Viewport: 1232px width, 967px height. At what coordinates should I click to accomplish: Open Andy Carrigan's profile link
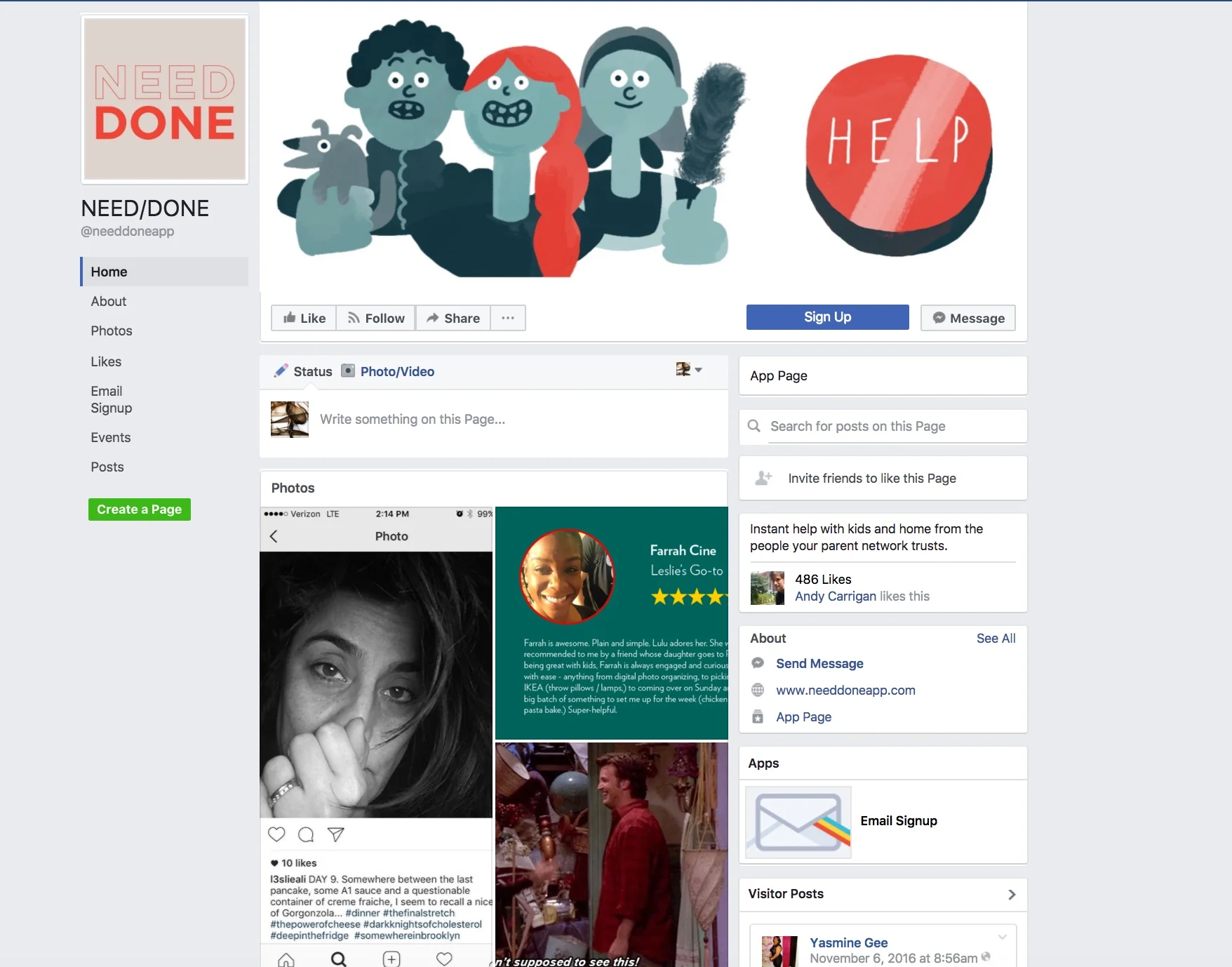point(836,596)
